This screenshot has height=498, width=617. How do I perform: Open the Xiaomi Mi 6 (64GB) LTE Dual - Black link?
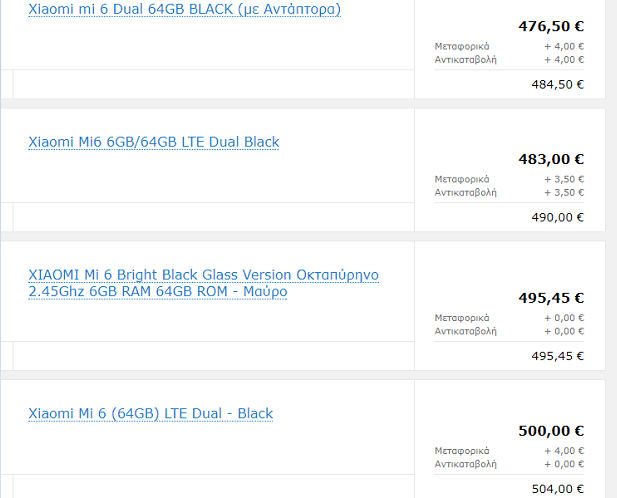(x=150, y=414)
